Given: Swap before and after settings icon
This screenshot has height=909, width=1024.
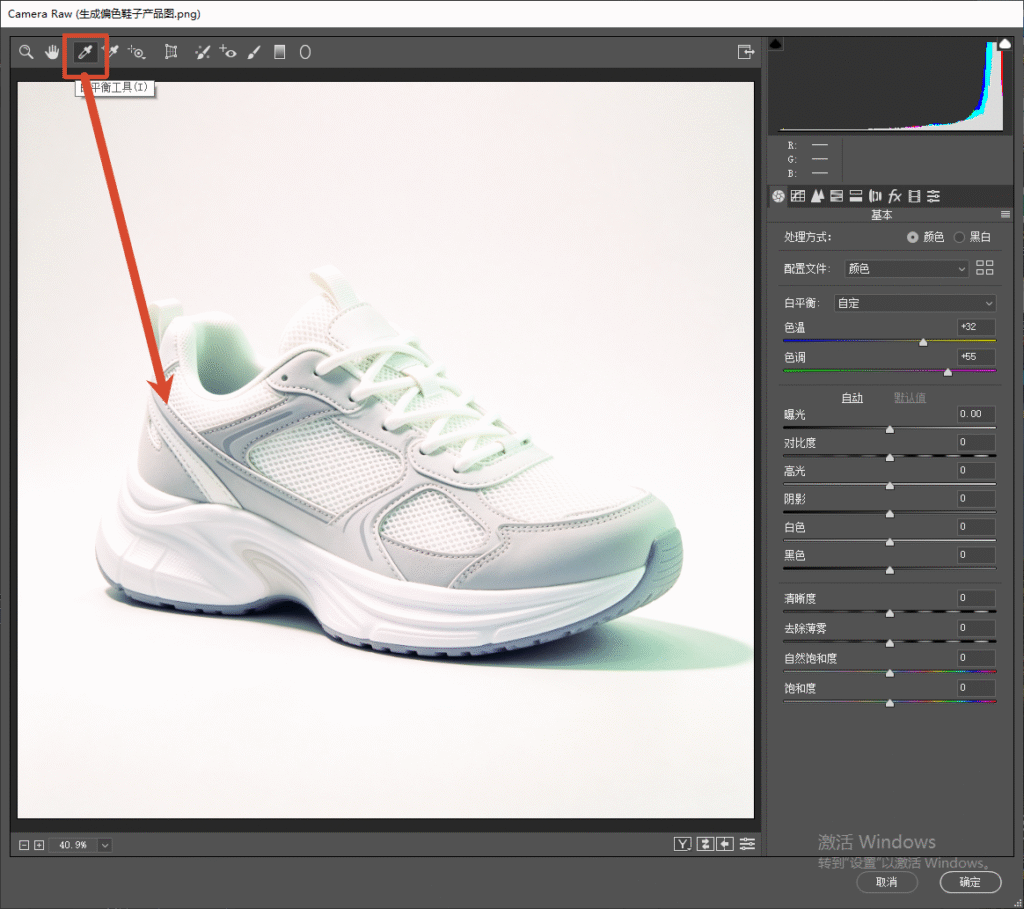Looking at the screenshot, I should 705,844.
